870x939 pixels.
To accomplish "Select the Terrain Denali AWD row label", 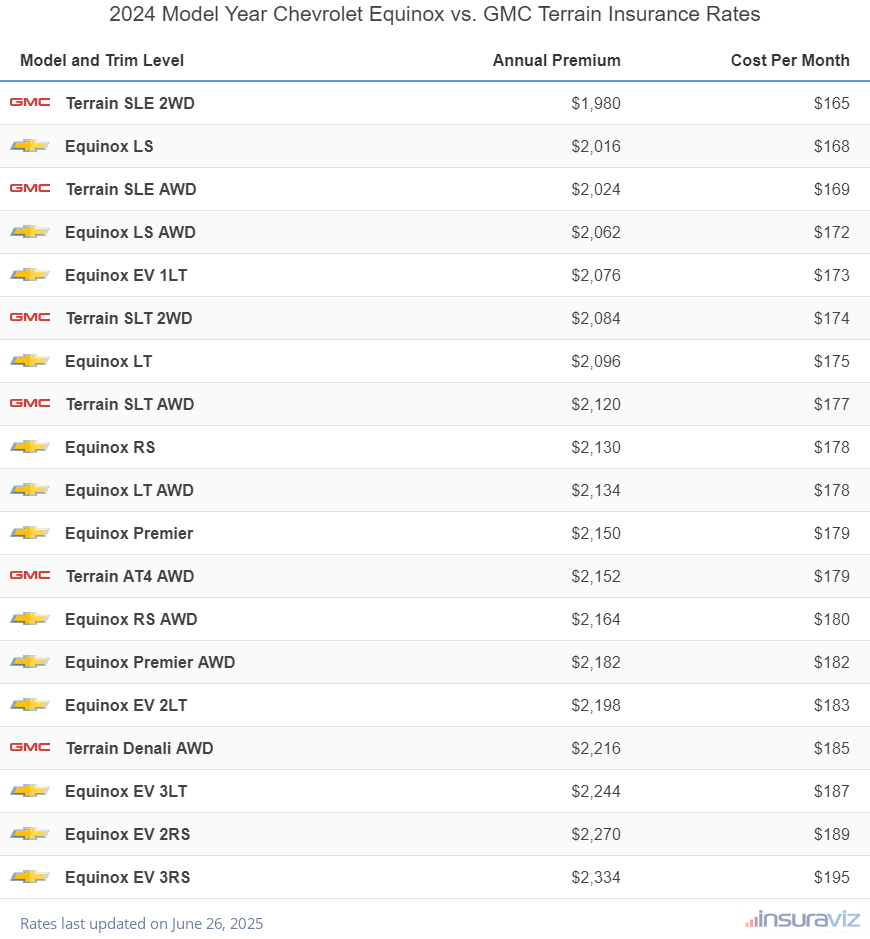I will [x=140, y=748].
